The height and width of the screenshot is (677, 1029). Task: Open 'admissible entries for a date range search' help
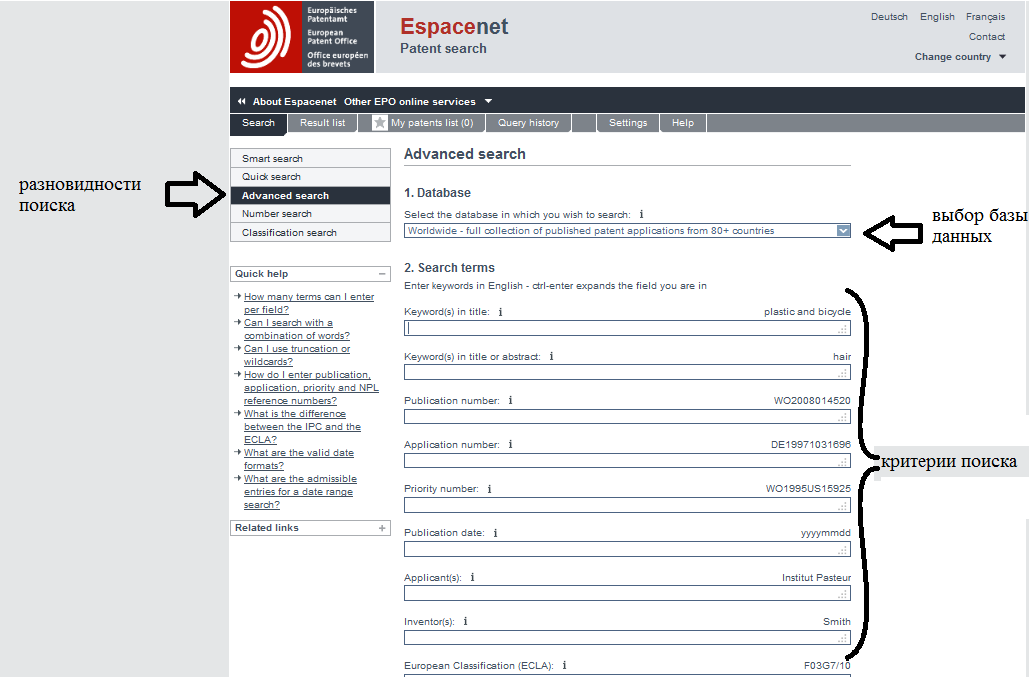pos(300,492)
